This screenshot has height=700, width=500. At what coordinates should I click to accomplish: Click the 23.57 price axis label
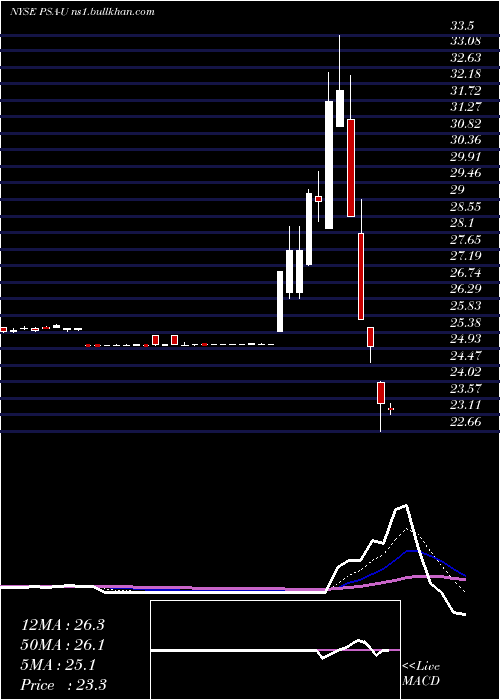coord(465,388)
